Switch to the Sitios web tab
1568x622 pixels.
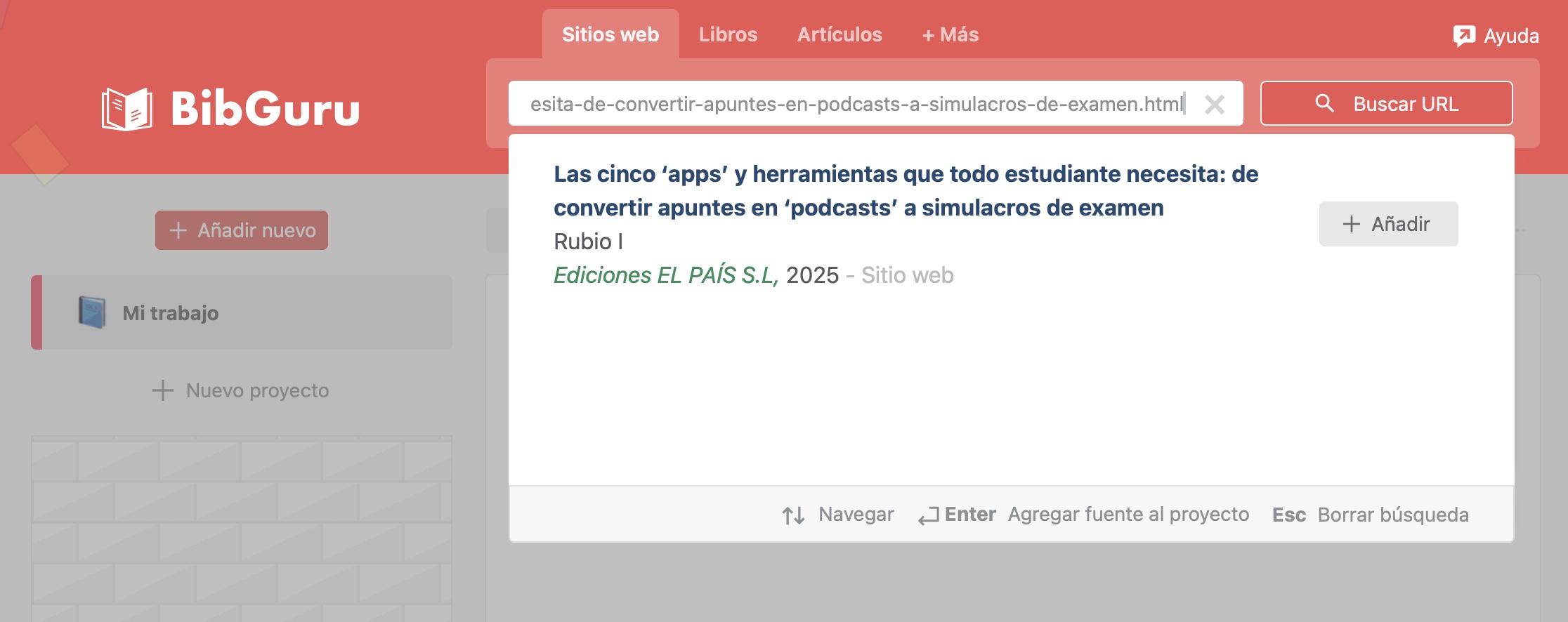(610, 34)
